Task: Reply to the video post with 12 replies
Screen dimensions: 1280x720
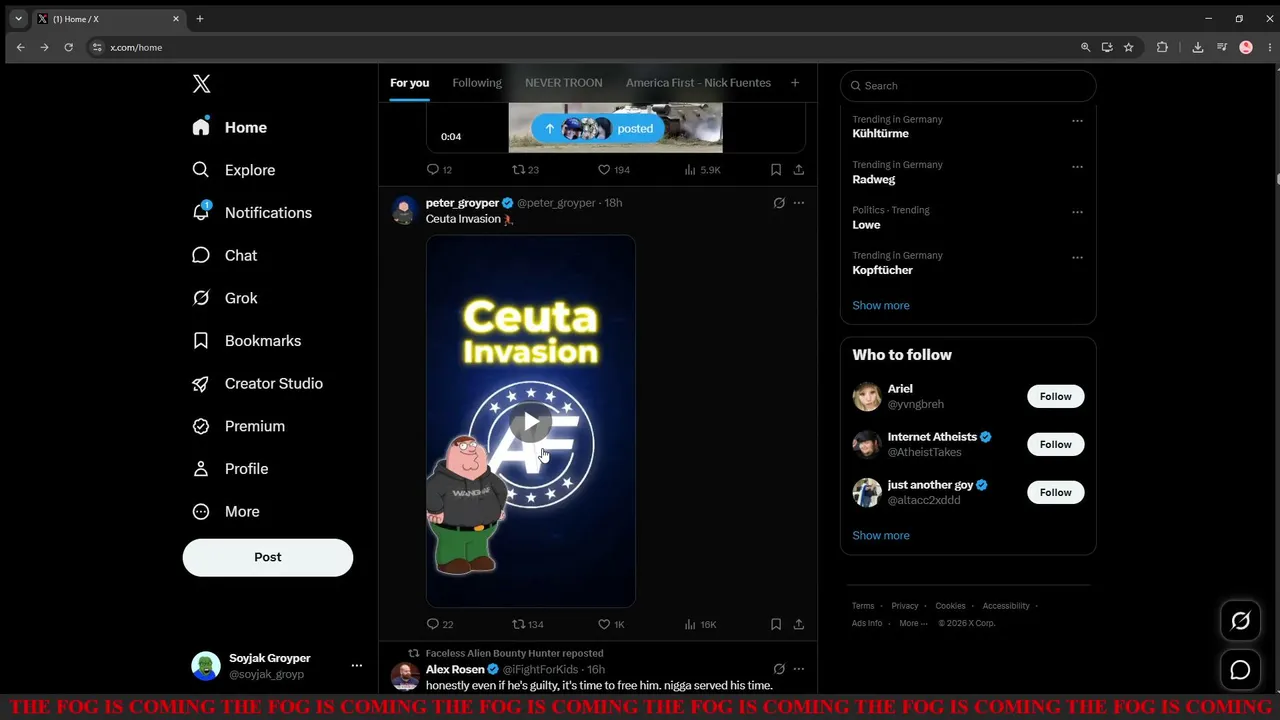Action: (439, 170)
